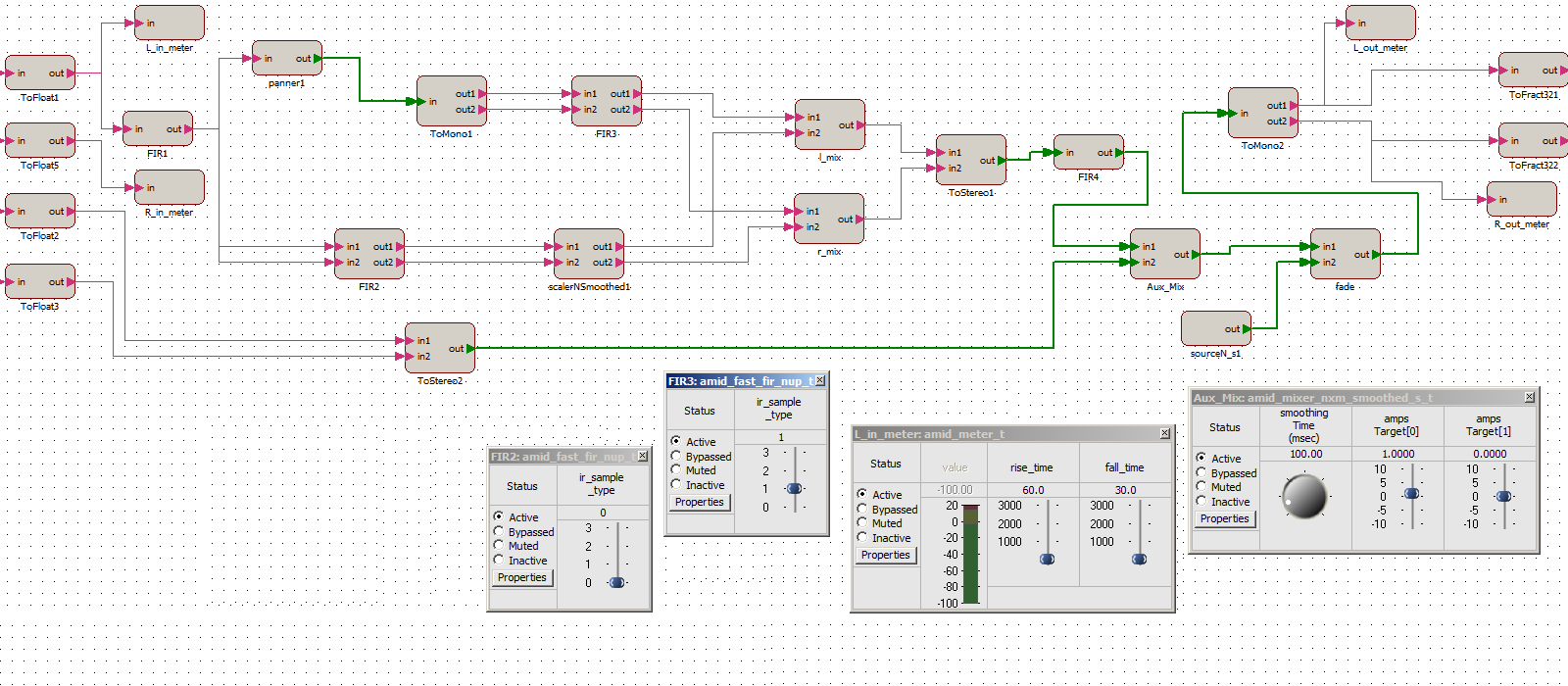Viewport: 1568px width, 686px height.
Task: Click the rise_time value 60.0
Action: point(1033,490)
